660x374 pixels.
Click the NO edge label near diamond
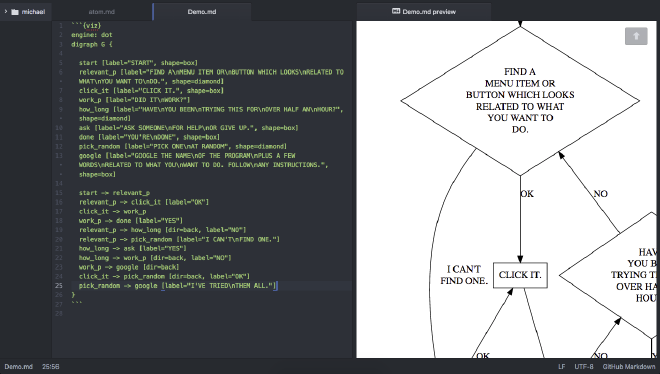tap(600, 194)
